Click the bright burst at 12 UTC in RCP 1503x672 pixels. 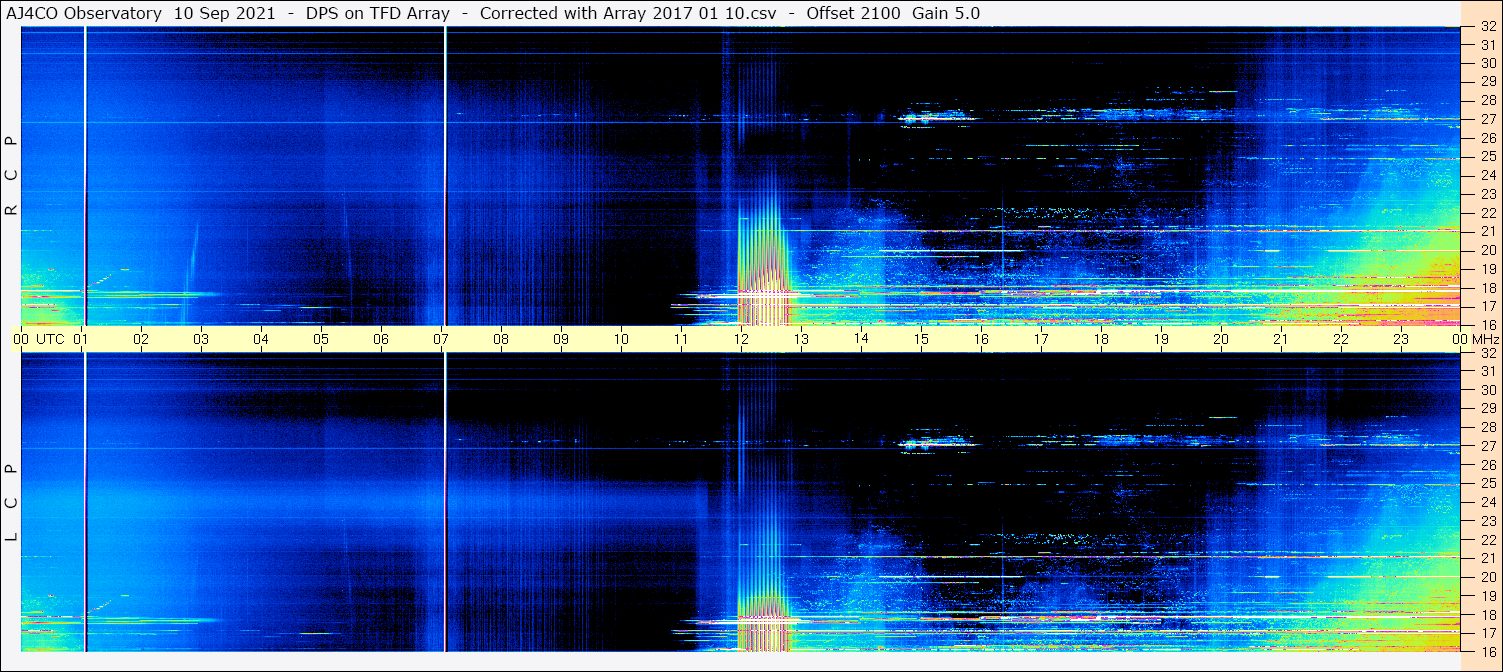pos(762,265)
